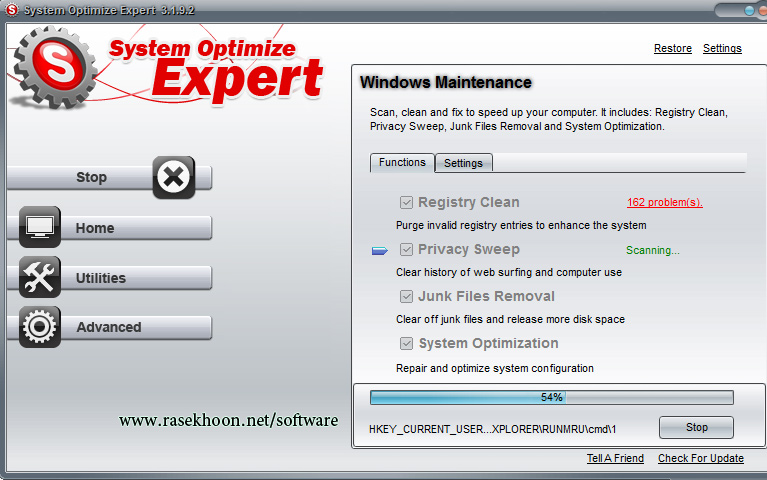Click the Windows Maintenance heading

tap(446, 82)
